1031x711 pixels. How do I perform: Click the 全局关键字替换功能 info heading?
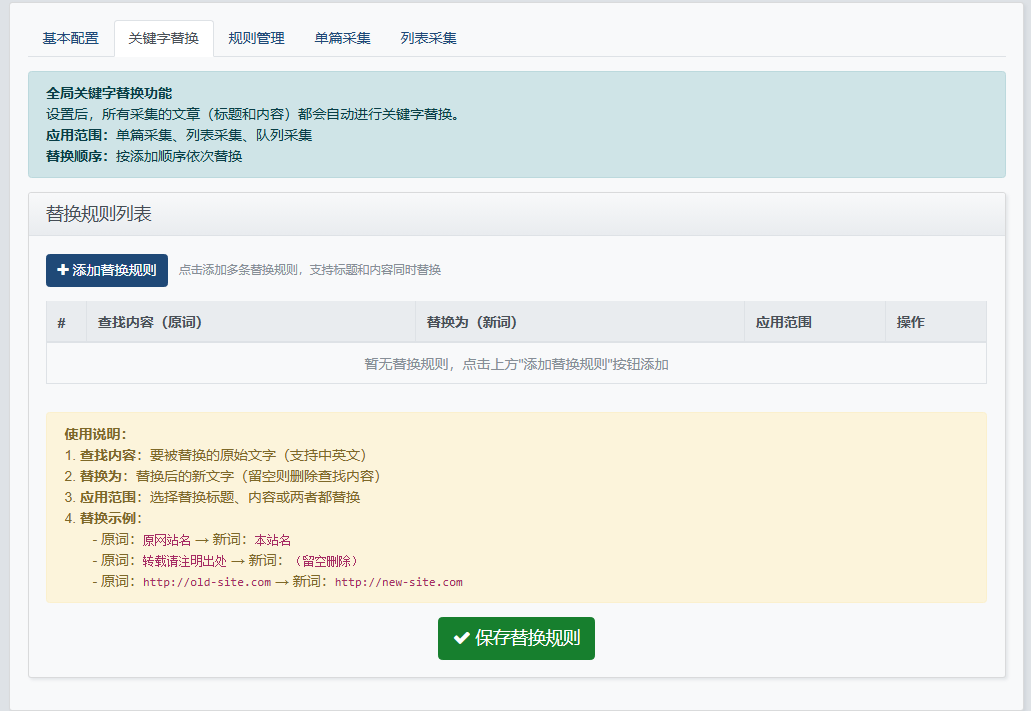[109, 93]
